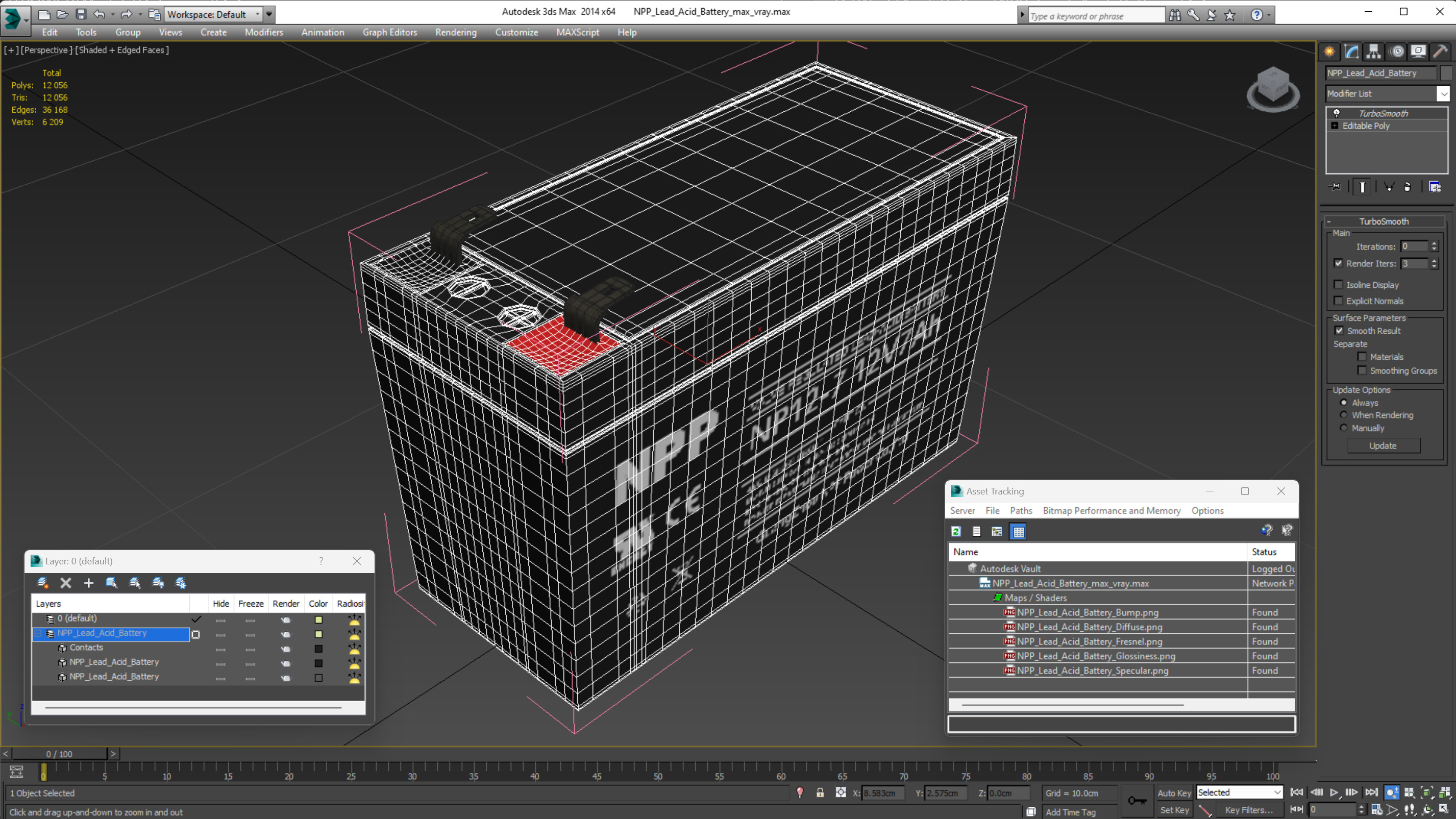Image resolution: width=1456 pixels, height=819 pixels.
Task: Expand the Editable Poly modifier entry
Action: click(x=1335, y=126)
